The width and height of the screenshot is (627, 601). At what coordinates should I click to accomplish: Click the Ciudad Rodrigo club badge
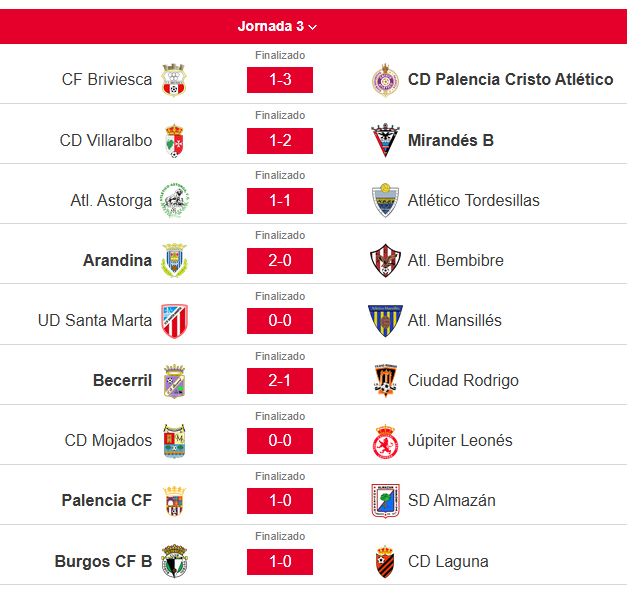(385, 381)
